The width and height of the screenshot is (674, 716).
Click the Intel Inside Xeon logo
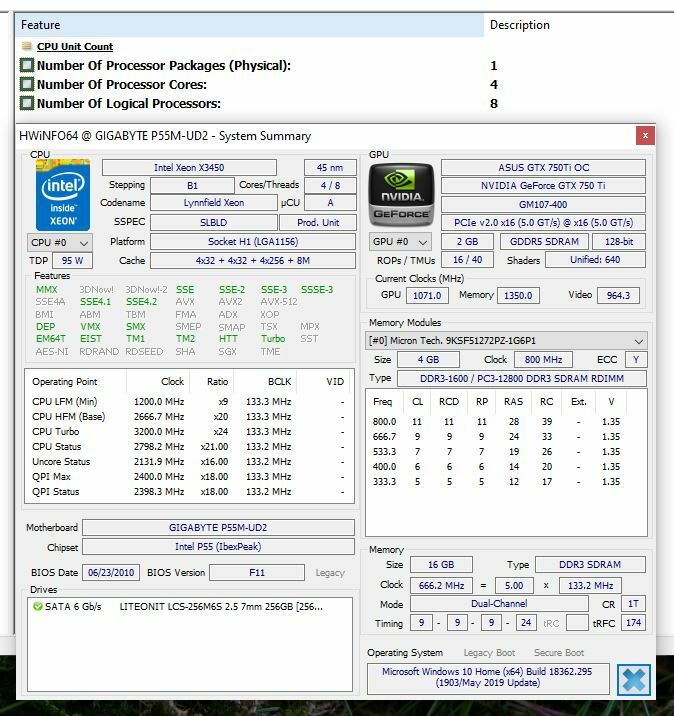click(x=63, y=195)
